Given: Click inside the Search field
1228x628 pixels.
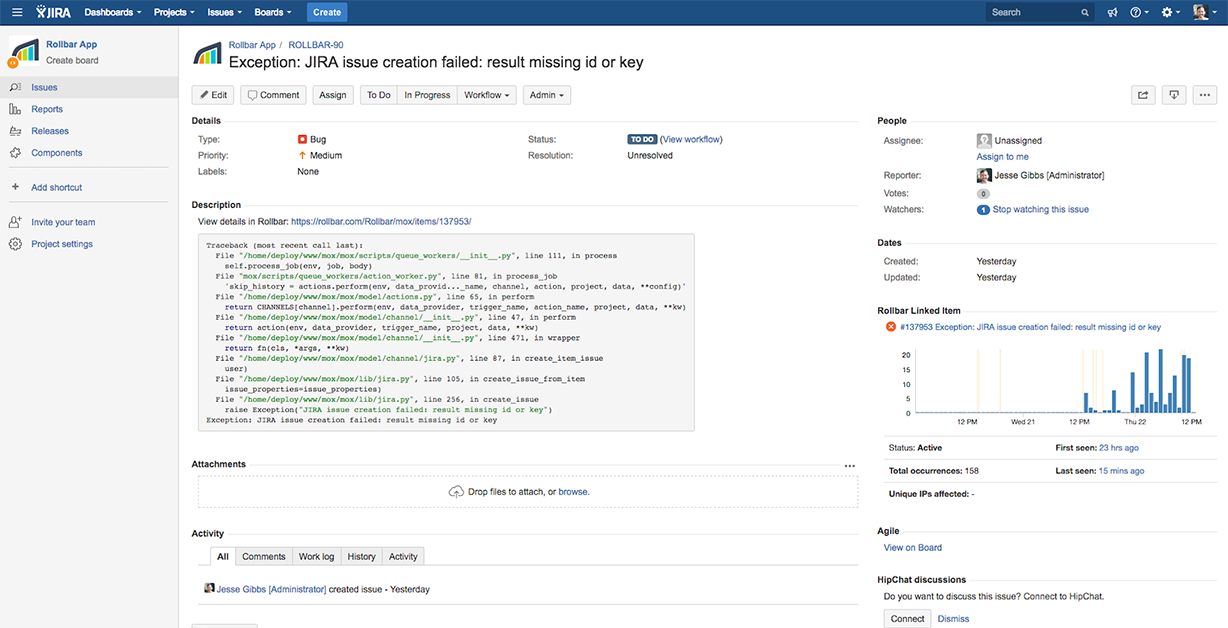Looking at the screenshot, I should pyautogui.click(x=1040, y=12).
